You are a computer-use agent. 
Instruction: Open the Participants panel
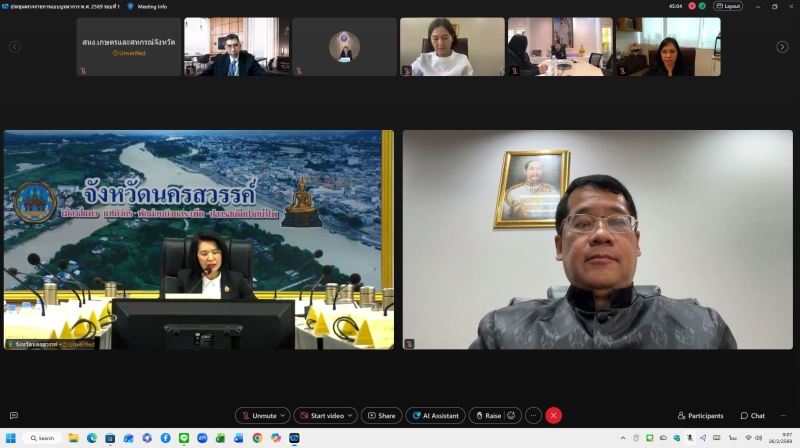700,415
